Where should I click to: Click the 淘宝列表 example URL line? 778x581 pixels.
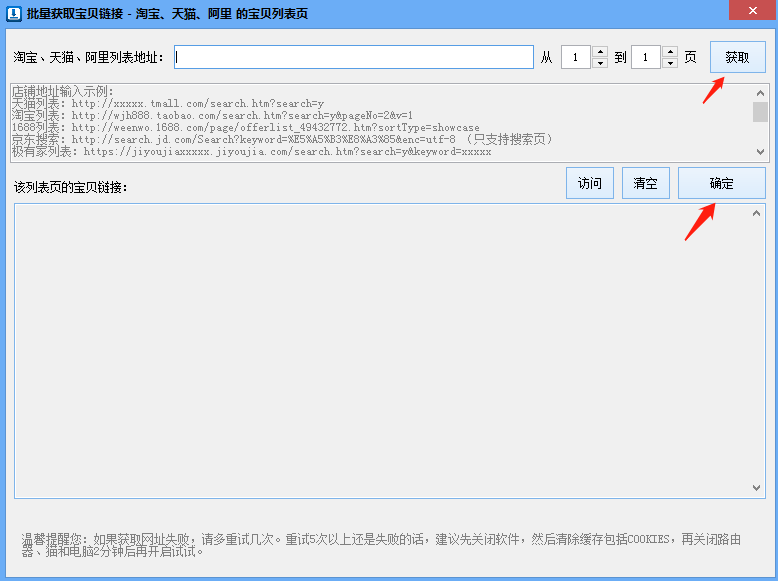click(x=212, y=116)
